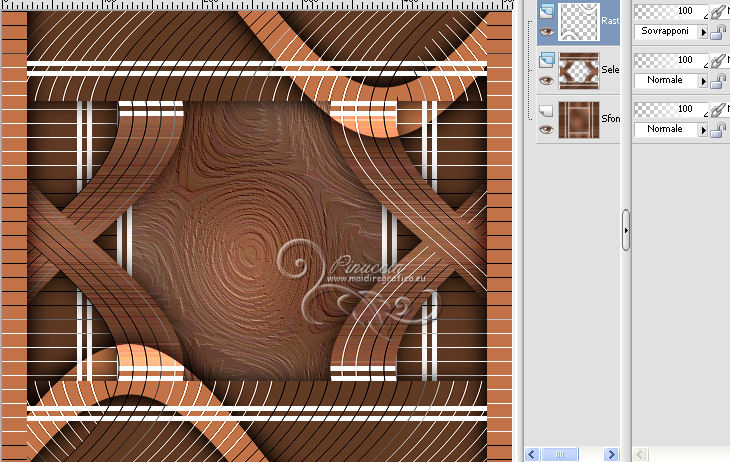Toggle visibility of the Sfon background layer

547,130
